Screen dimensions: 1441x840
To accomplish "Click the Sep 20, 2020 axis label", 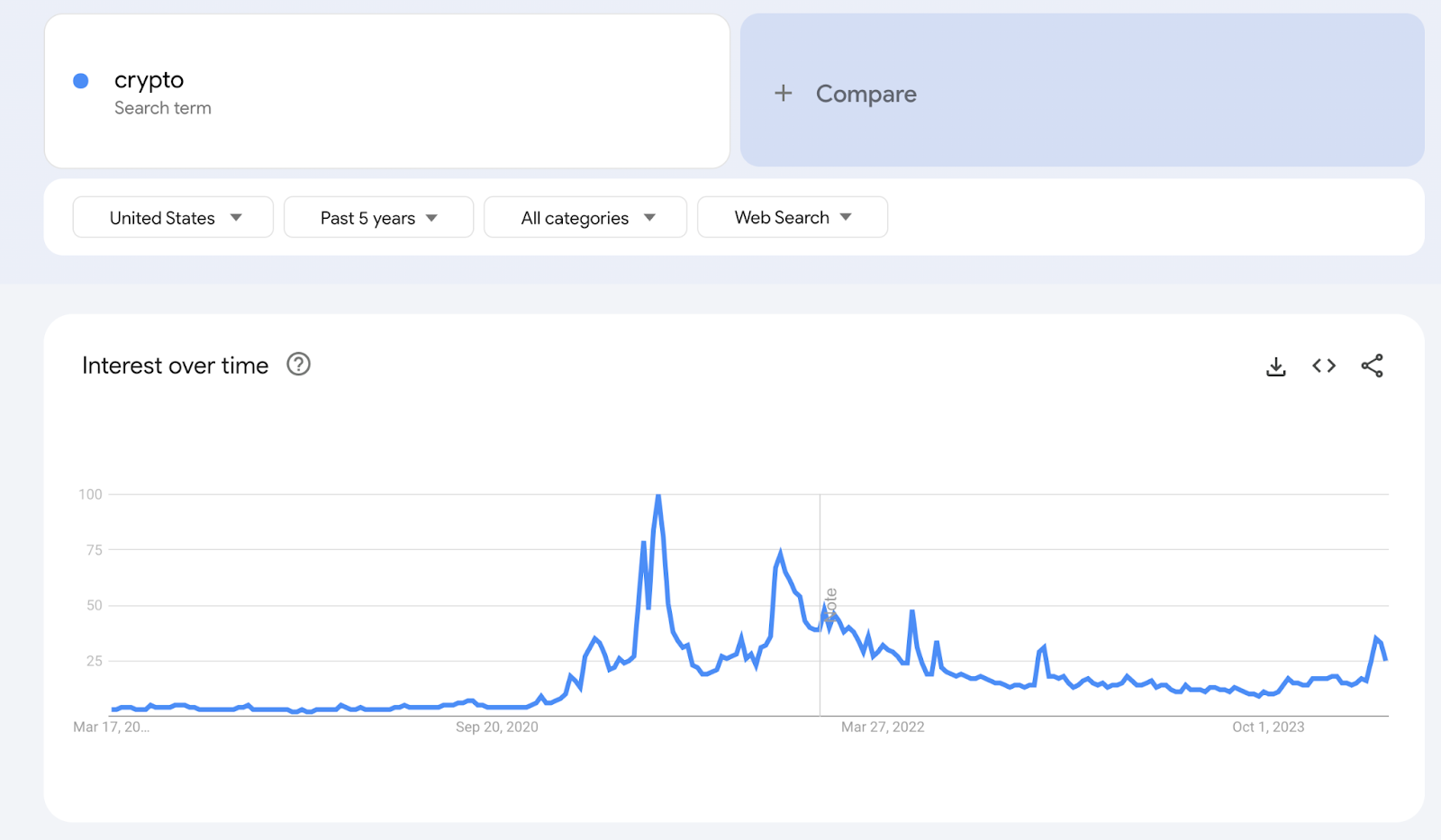I will click(x=496, y=727).
